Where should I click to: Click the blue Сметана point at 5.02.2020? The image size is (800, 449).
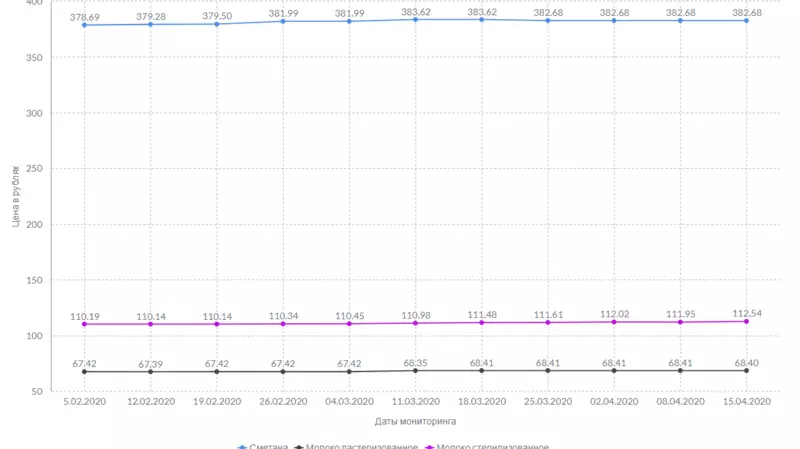[85, 25]
